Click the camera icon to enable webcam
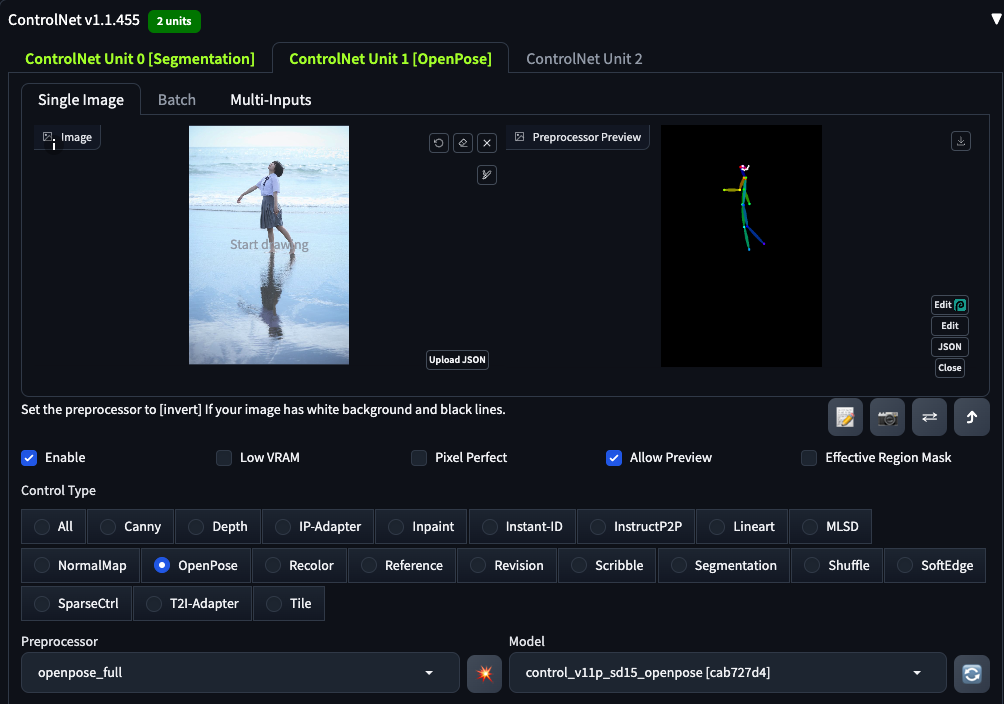The image size is (1004, 704). (x=887, y=418)
